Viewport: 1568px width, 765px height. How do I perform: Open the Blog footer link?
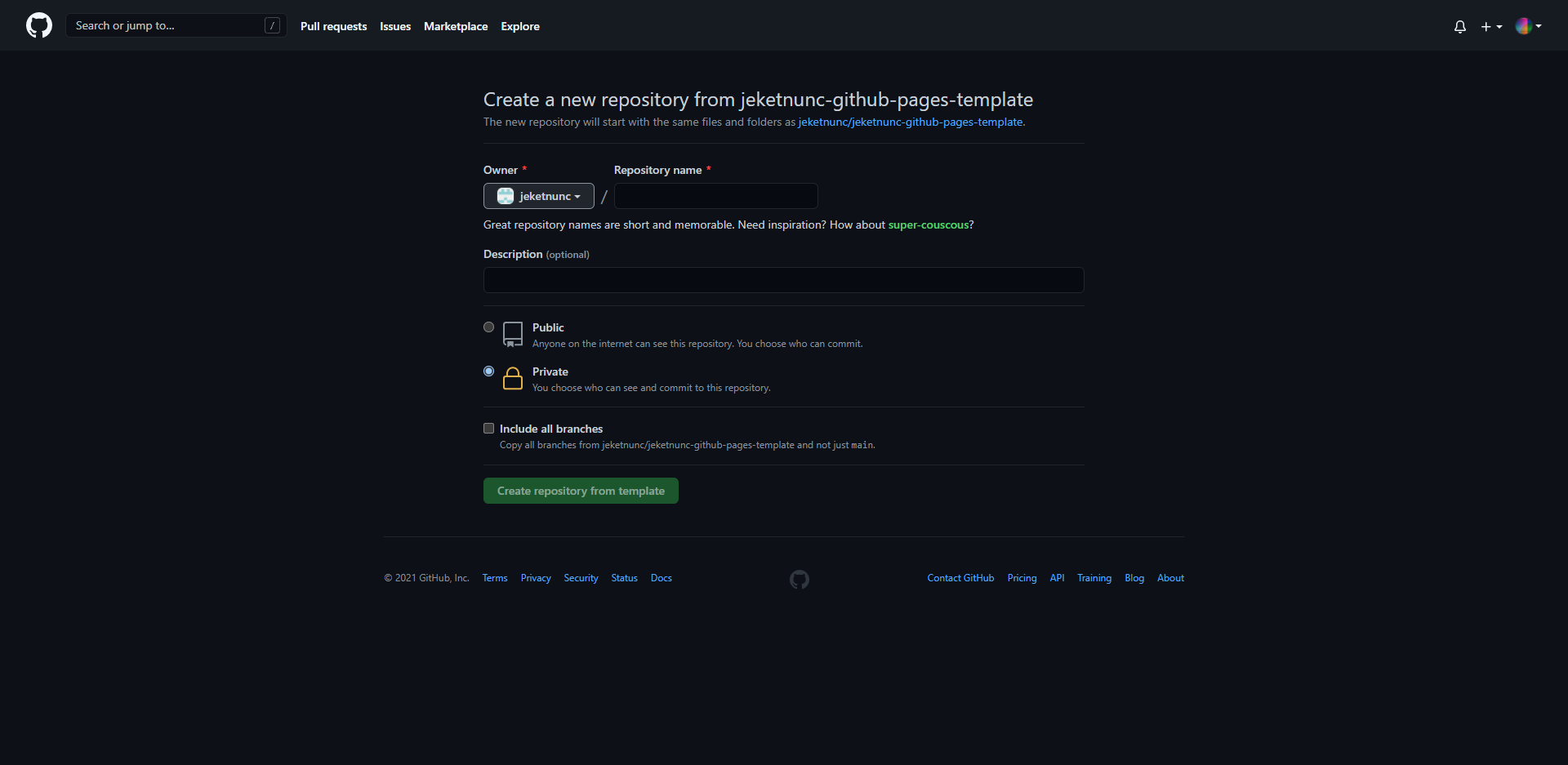[1134, 578]
